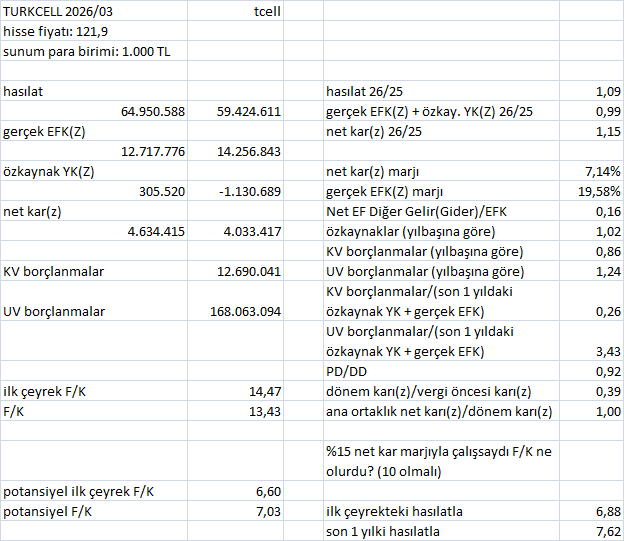Click the value 14.256.843

(x=235, y=151)
